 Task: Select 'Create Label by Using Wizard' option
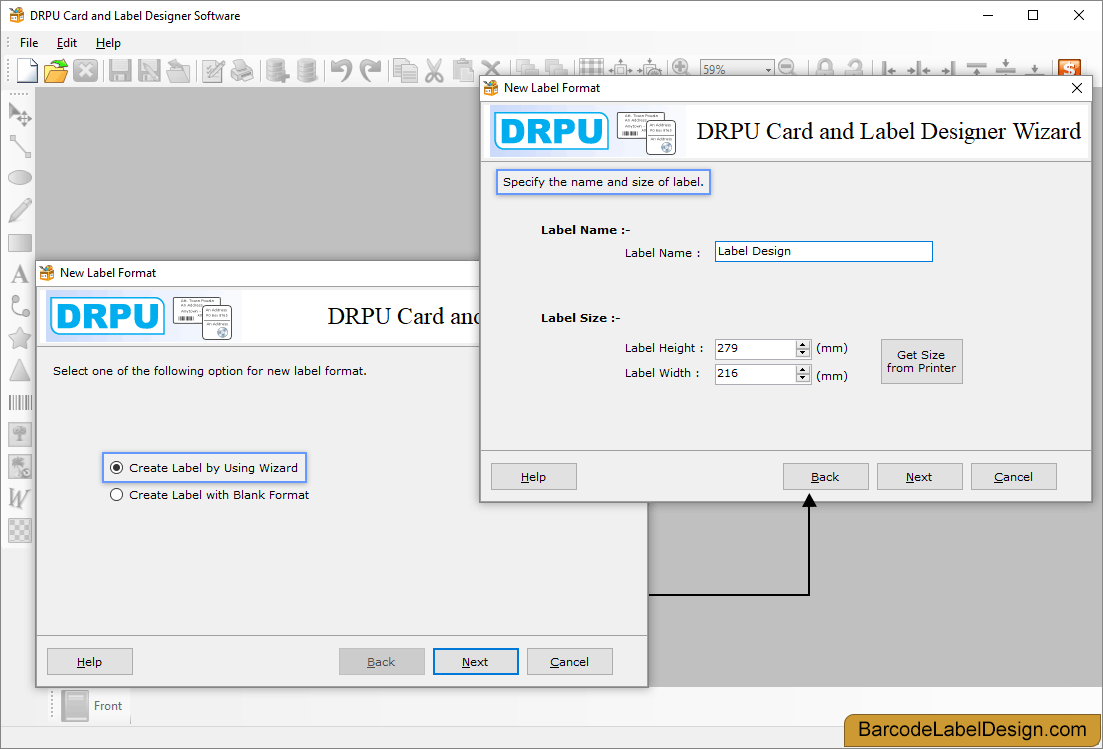point(205,468)
